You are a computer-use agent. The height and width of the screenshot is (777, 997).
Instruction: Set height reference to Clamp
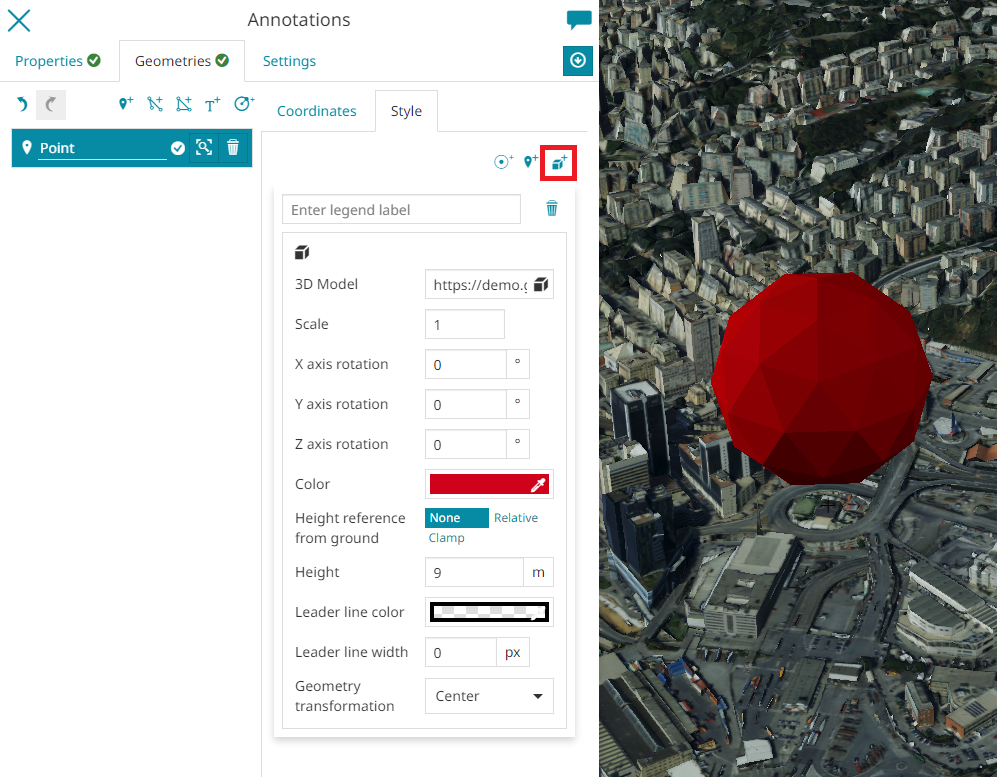[447, 538]
